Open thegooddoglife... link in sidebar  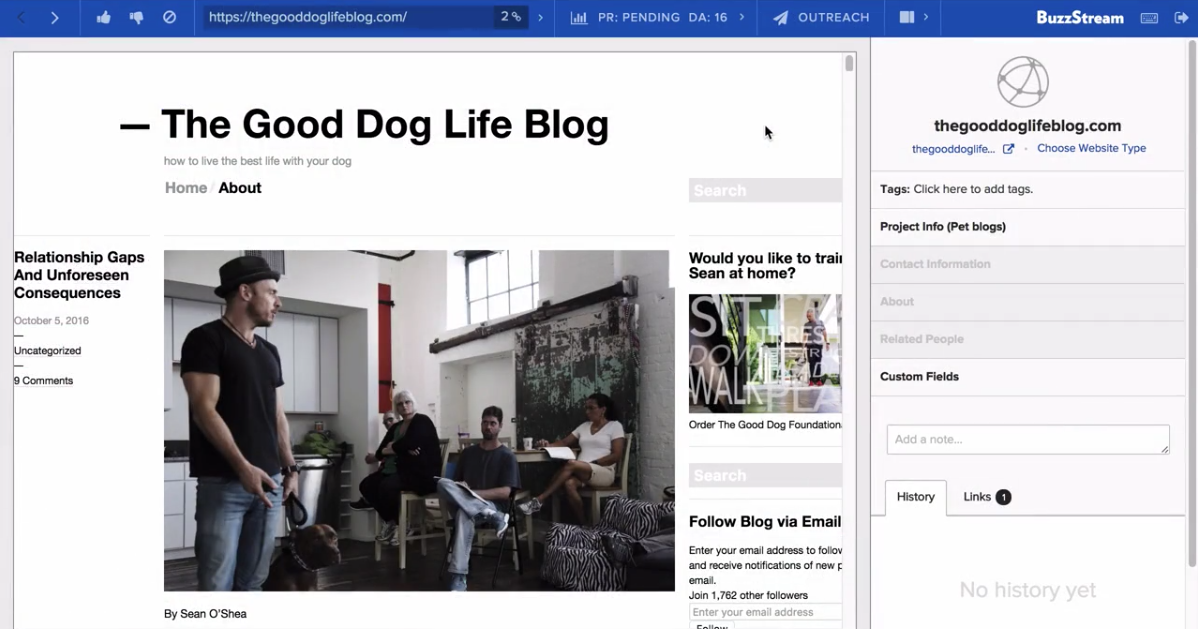click(x=954, y=149)
